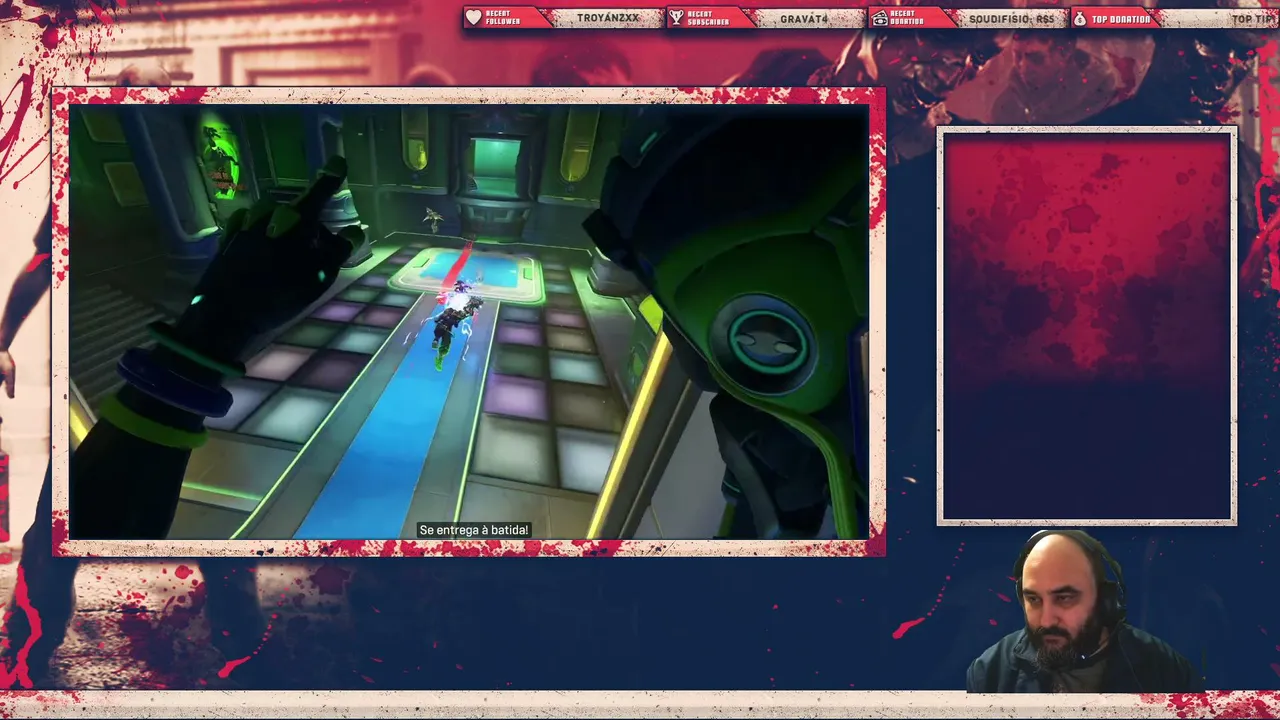Viewport: 1280px width, 720px height.
Task: Click the follower name TROYANZXX
Action: [607, 19]
